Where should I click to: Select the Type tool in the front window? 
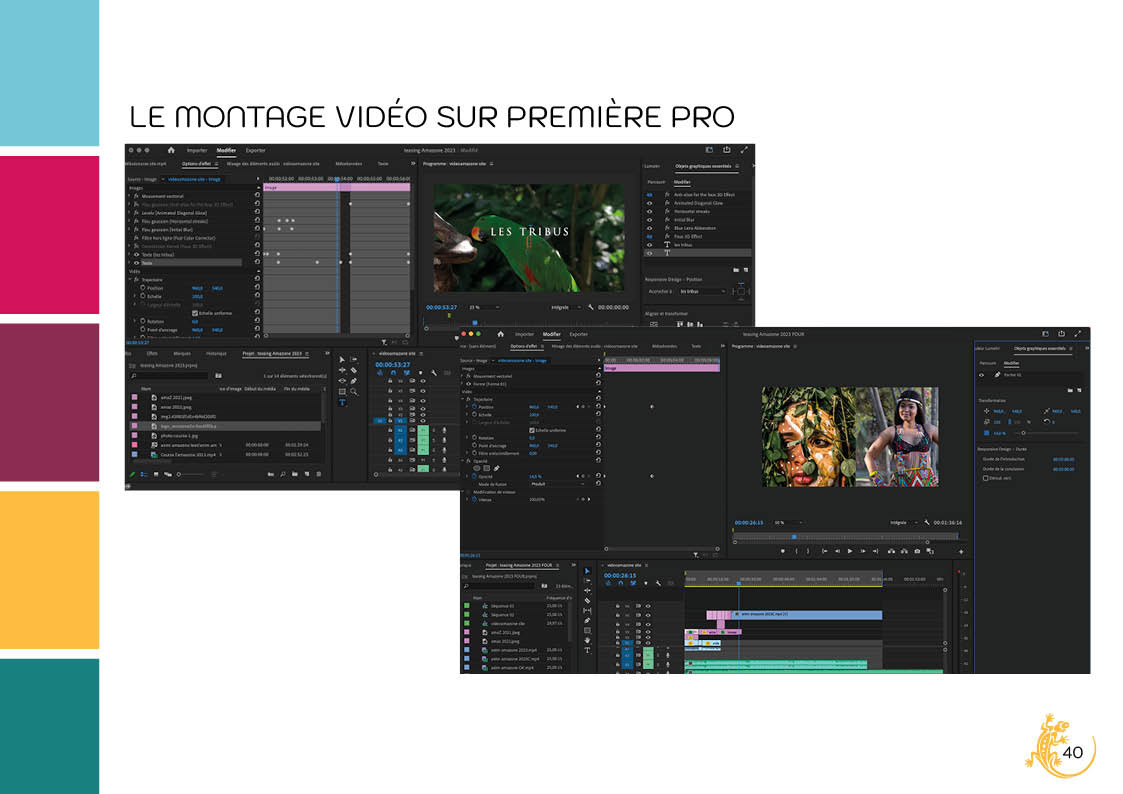click(587, 650)
